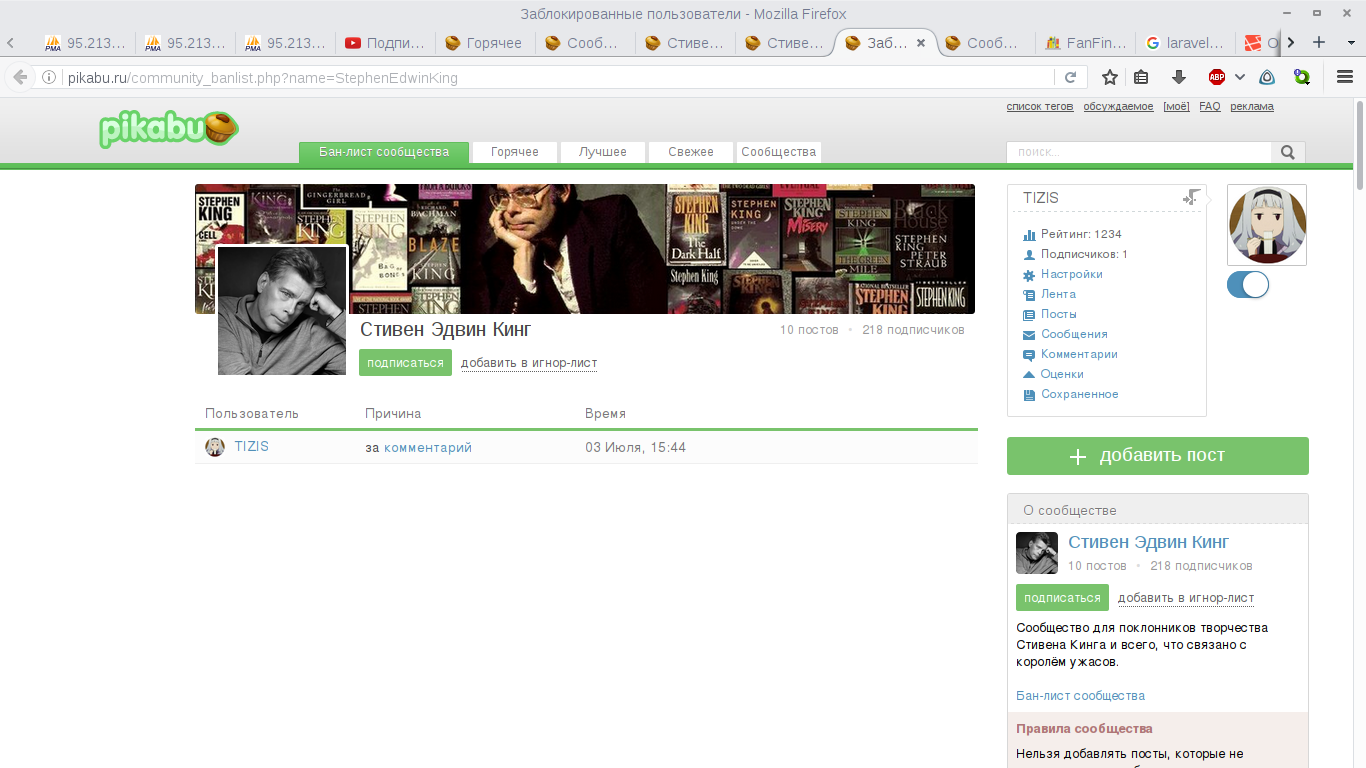Show bookmarks list icon in toolbar
The height and width of the screenshot is (768, 1366).
click(1141, 77)
